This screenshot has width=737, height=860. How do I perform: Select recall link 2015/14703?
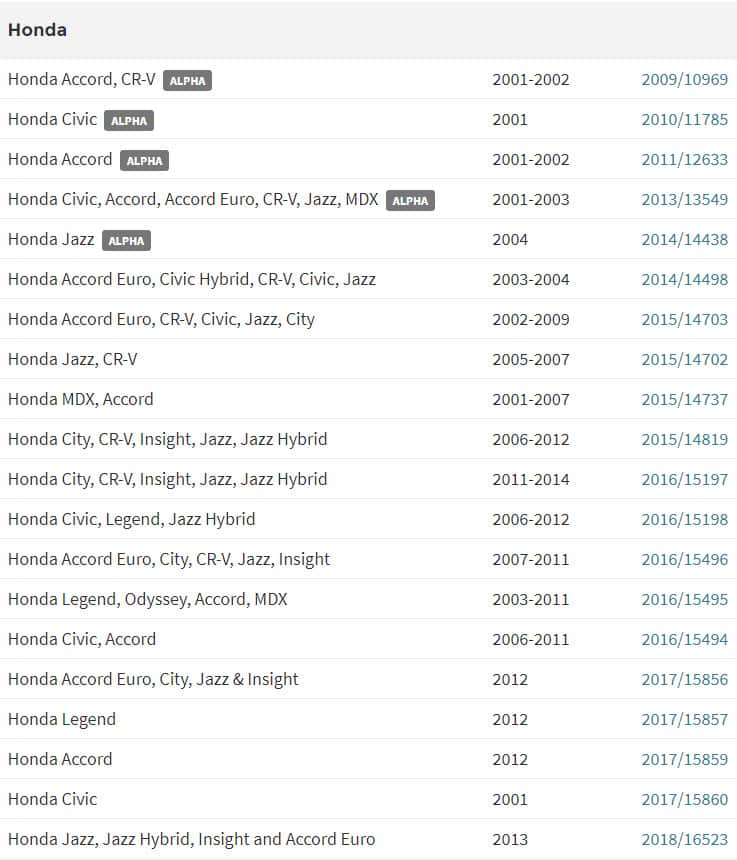pos(684,320)
